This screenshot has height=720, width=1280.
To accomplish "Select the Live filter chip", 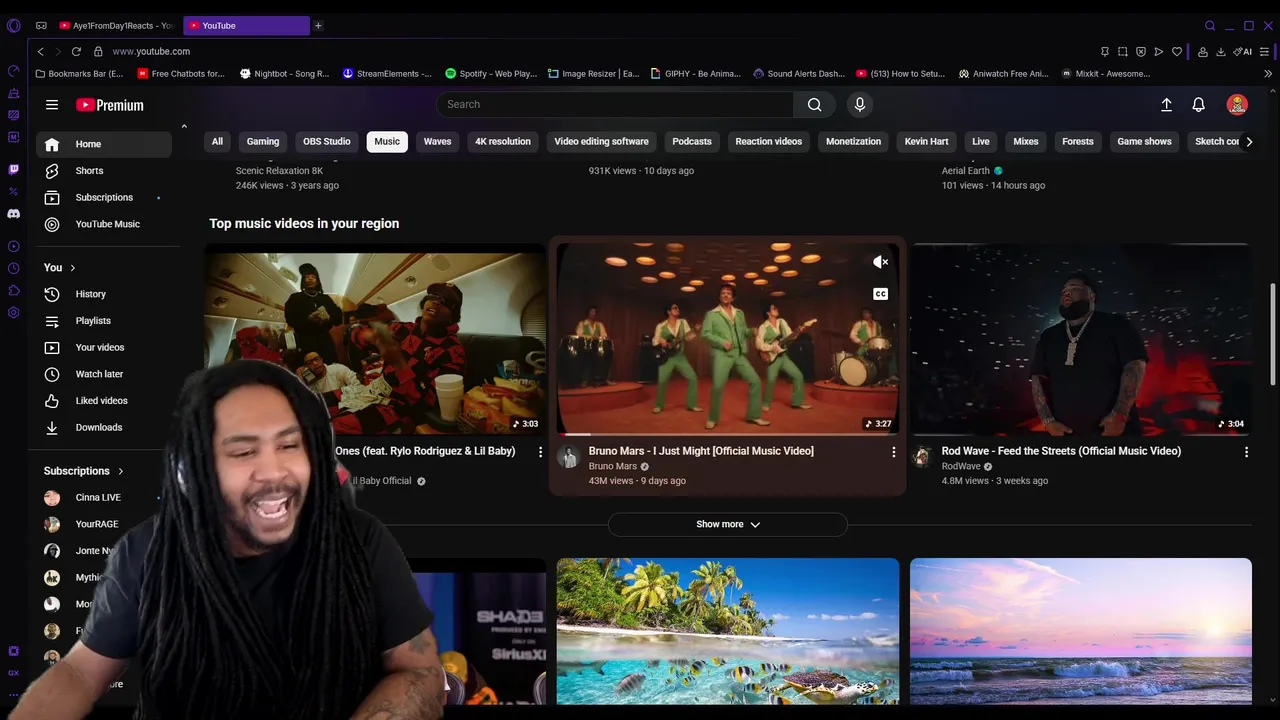I will (x=981, y=141).
